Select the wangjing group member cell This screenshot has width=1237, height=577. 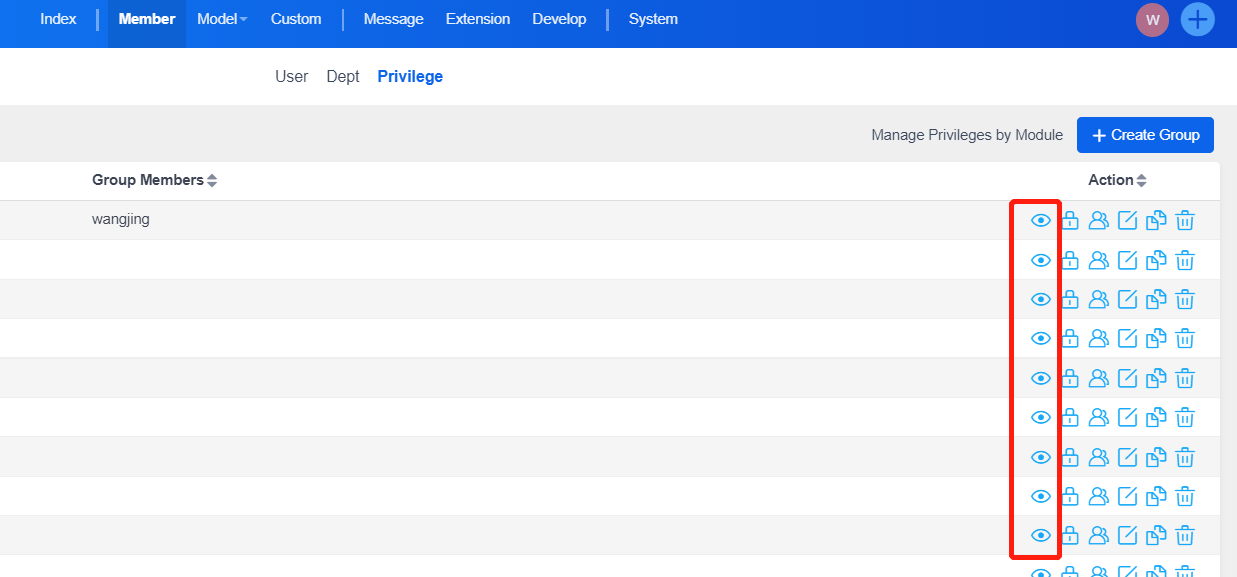(x=120, y=220)
